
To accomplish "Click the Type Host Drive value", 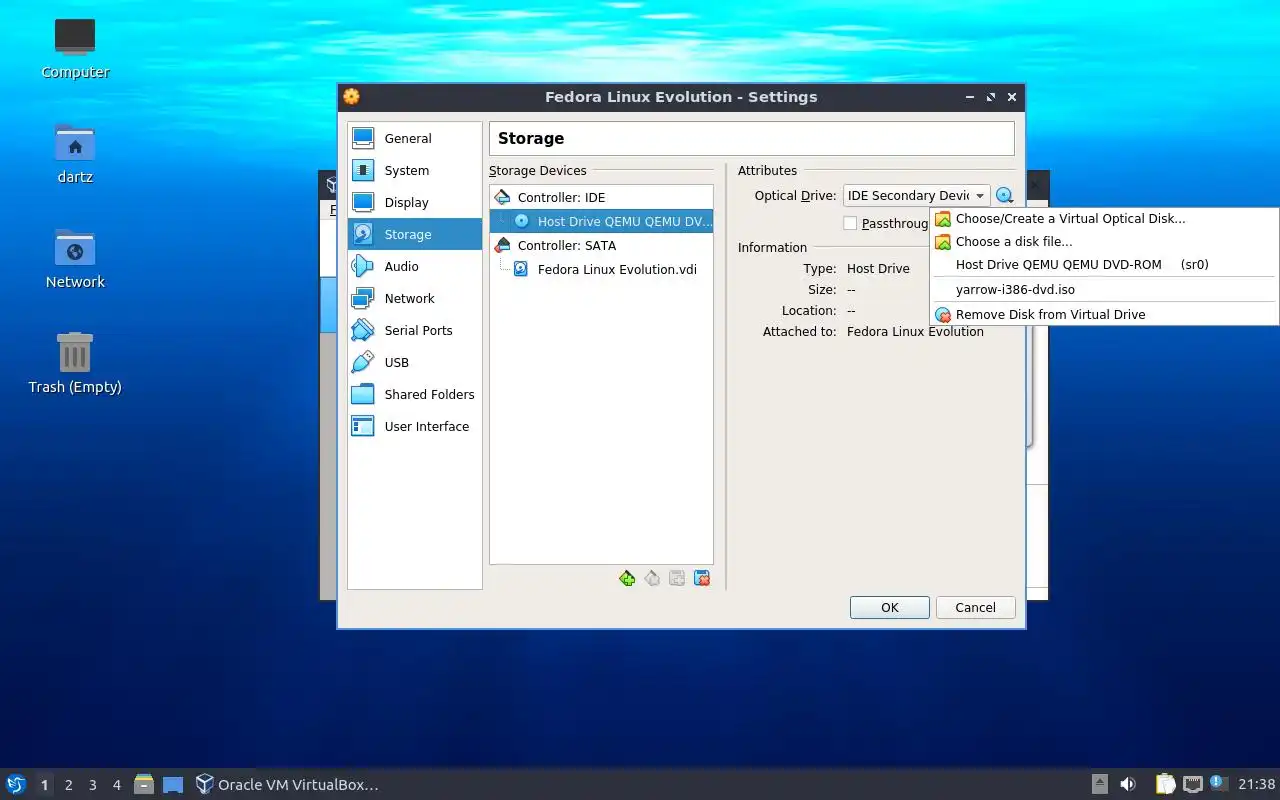I will (x=878, y=268).
